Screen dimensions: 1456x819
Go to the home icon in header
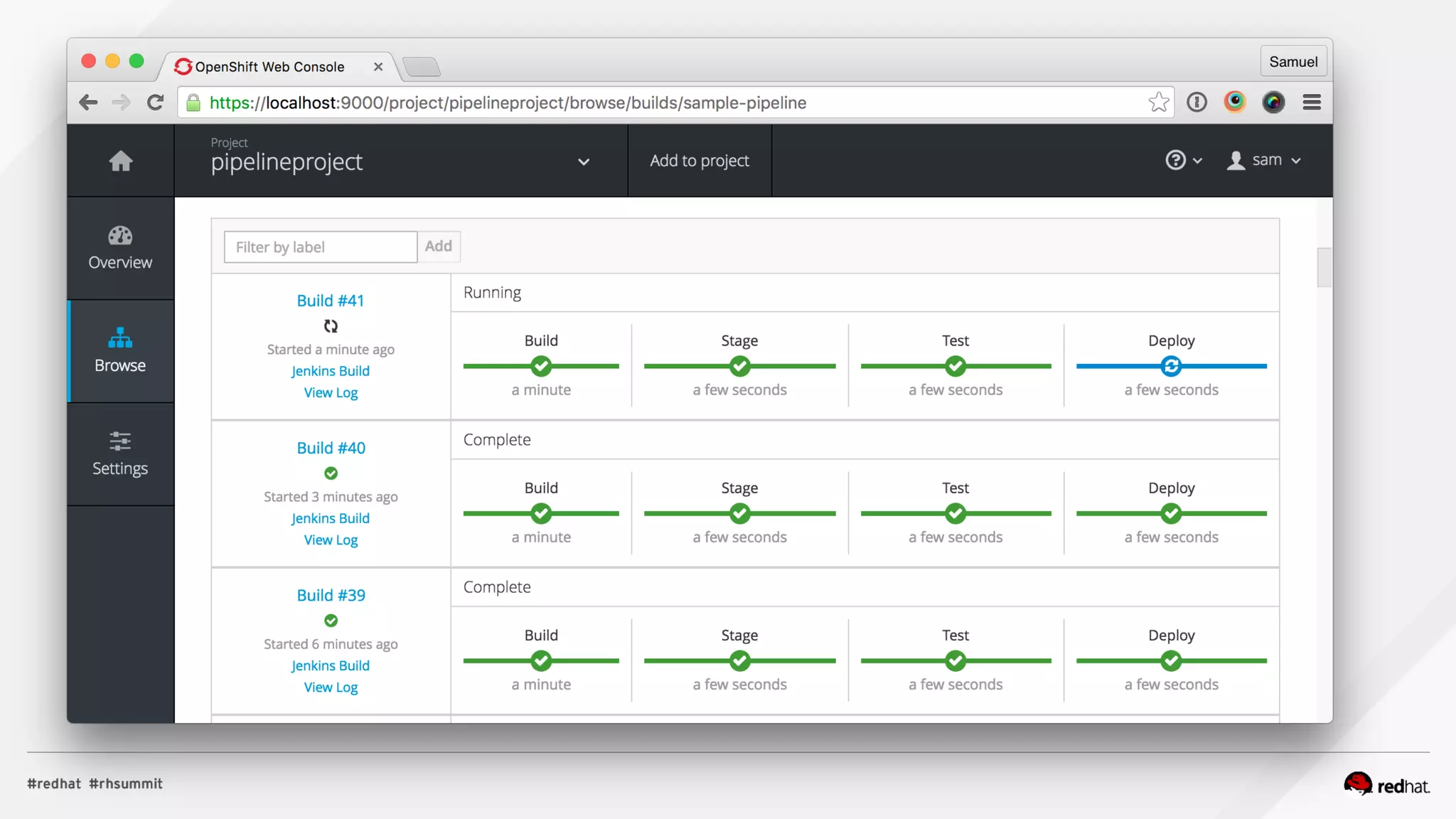120,161
